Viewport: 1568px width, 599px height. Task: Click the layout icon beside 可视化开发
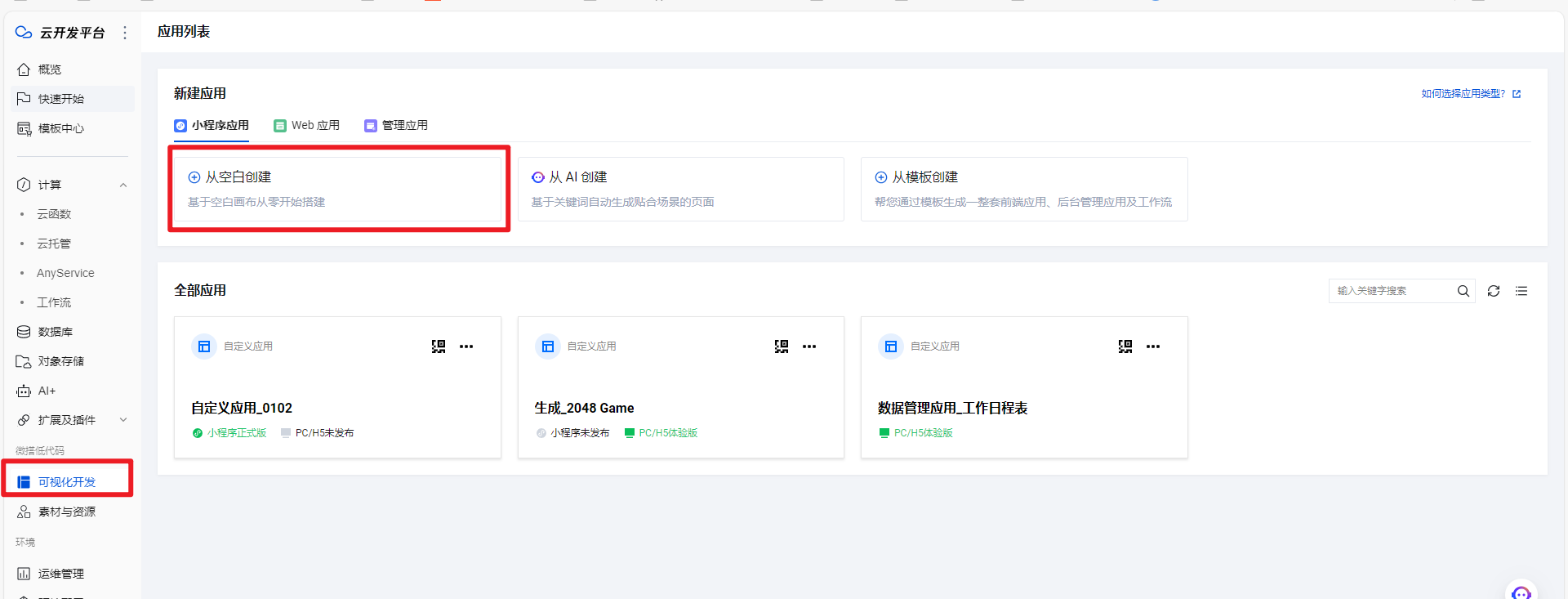coord(24,482)
